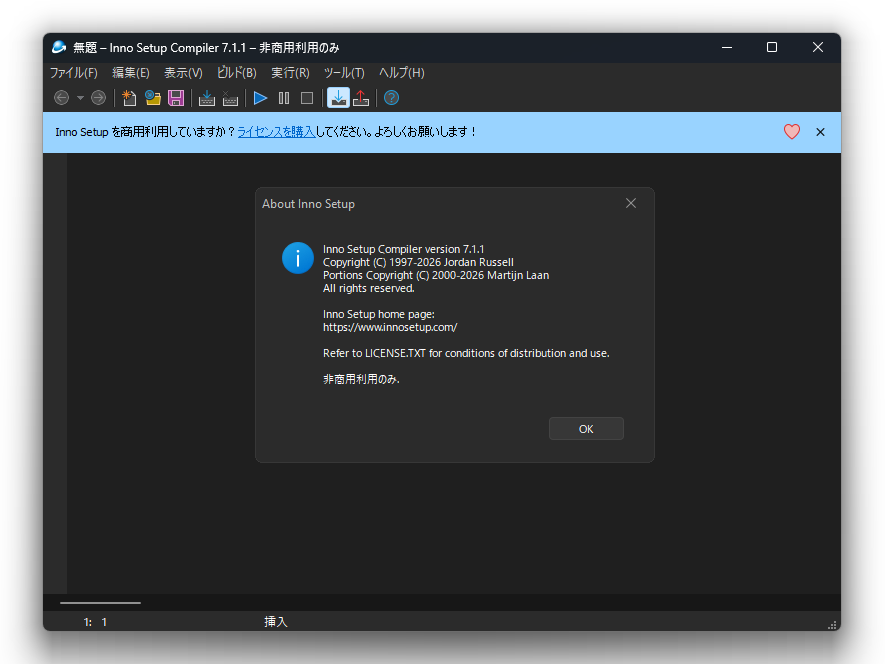Open the 編集(E) menu
885x664 pixels.
[x=130, y=73]
